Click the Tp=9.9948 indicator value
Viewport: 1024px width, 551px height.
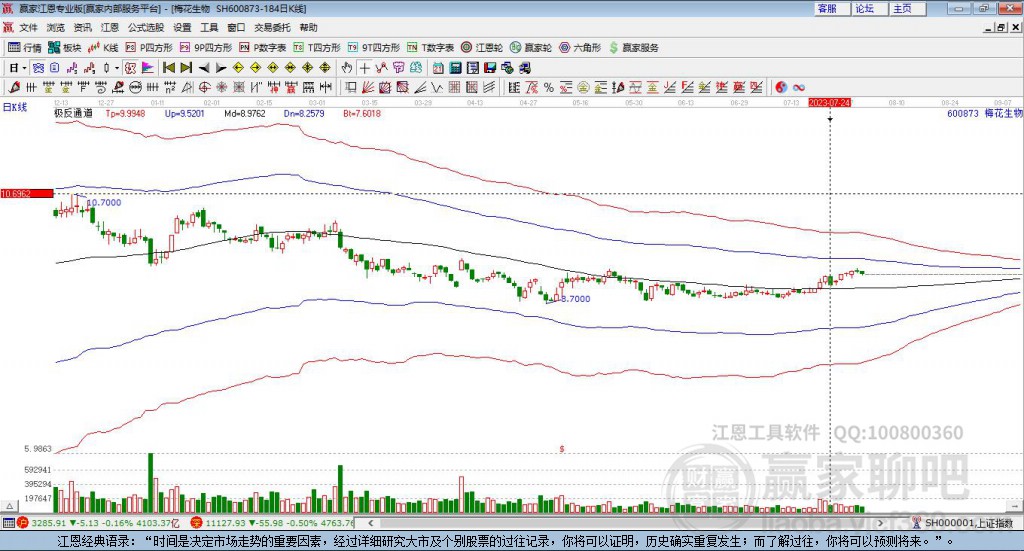(x=125, y=113)
